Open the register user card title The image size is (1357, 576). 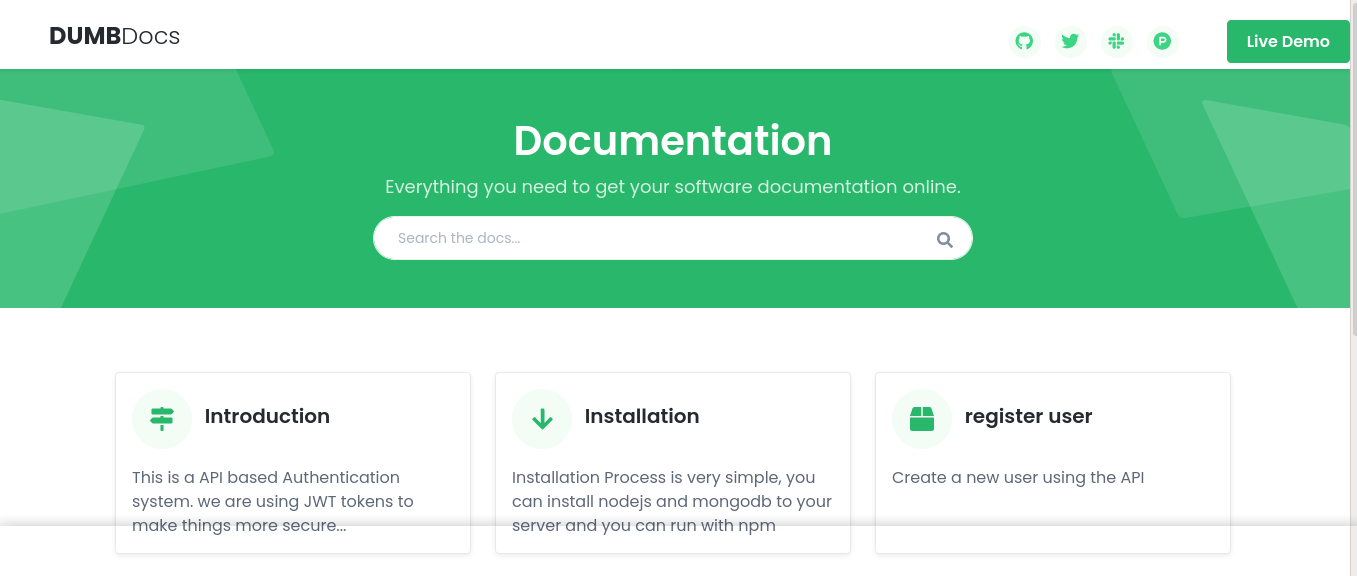coord(1028,416)
